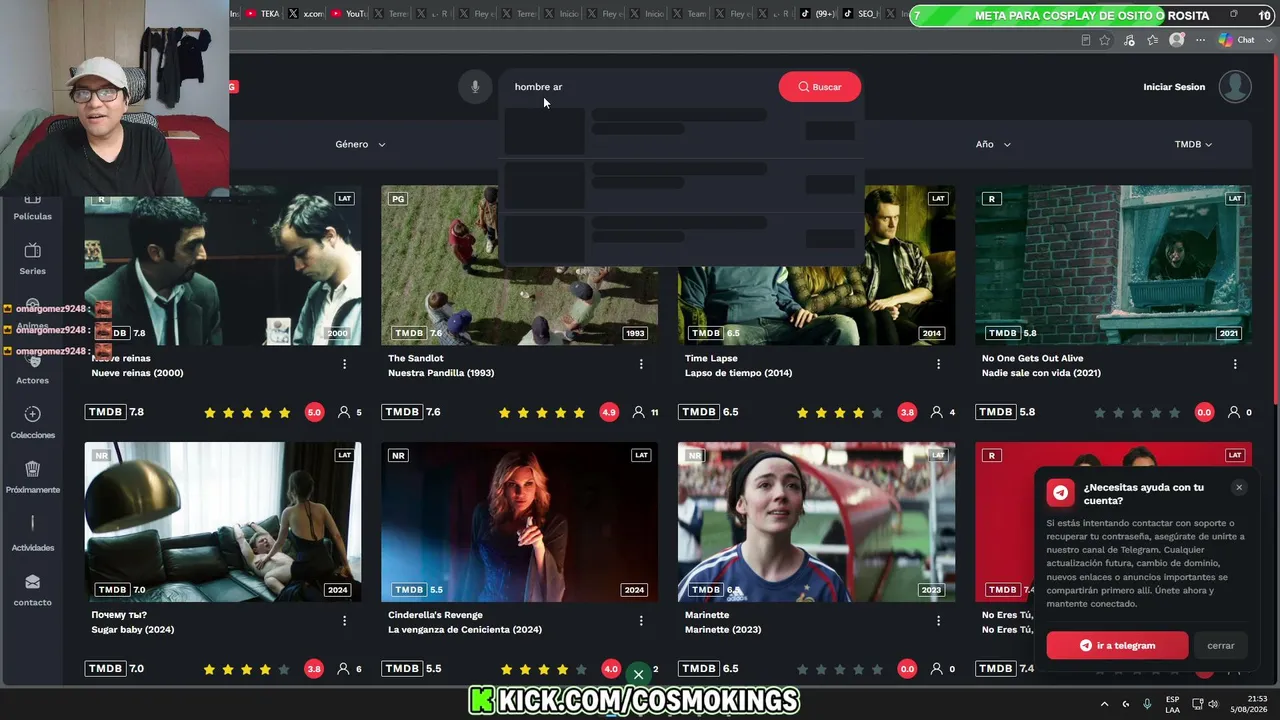Click the cerrar button in popup
1280x720 pixels.
pos(1220,645)
